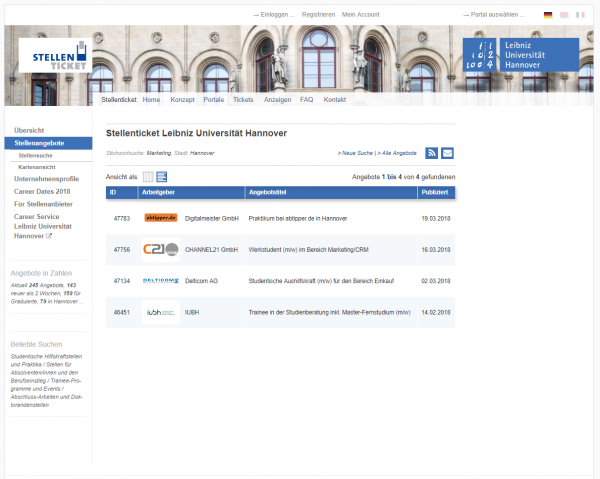Click employer name Delticom AG
The image size is (600, 479).
pyautogui.click(x=201, y=281)
